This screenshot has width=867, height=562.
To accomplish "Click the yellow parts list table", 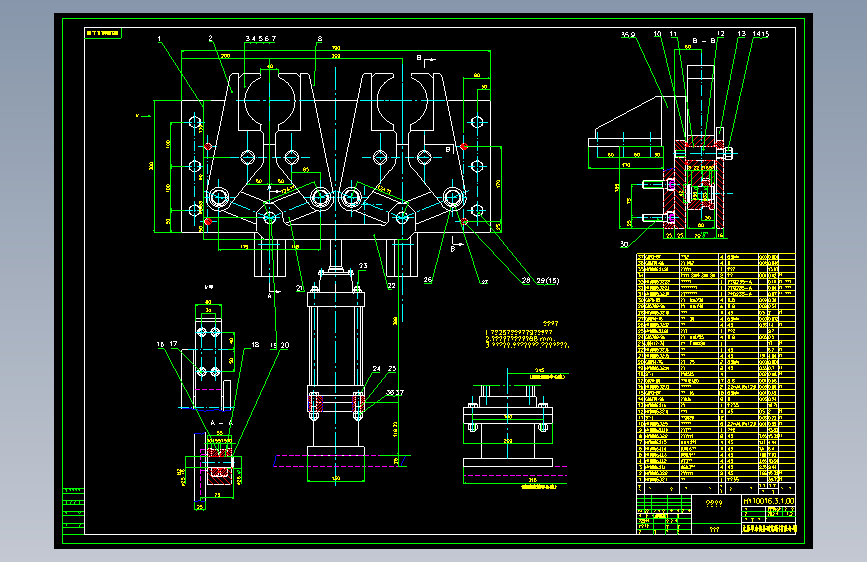I will (715, 373).
